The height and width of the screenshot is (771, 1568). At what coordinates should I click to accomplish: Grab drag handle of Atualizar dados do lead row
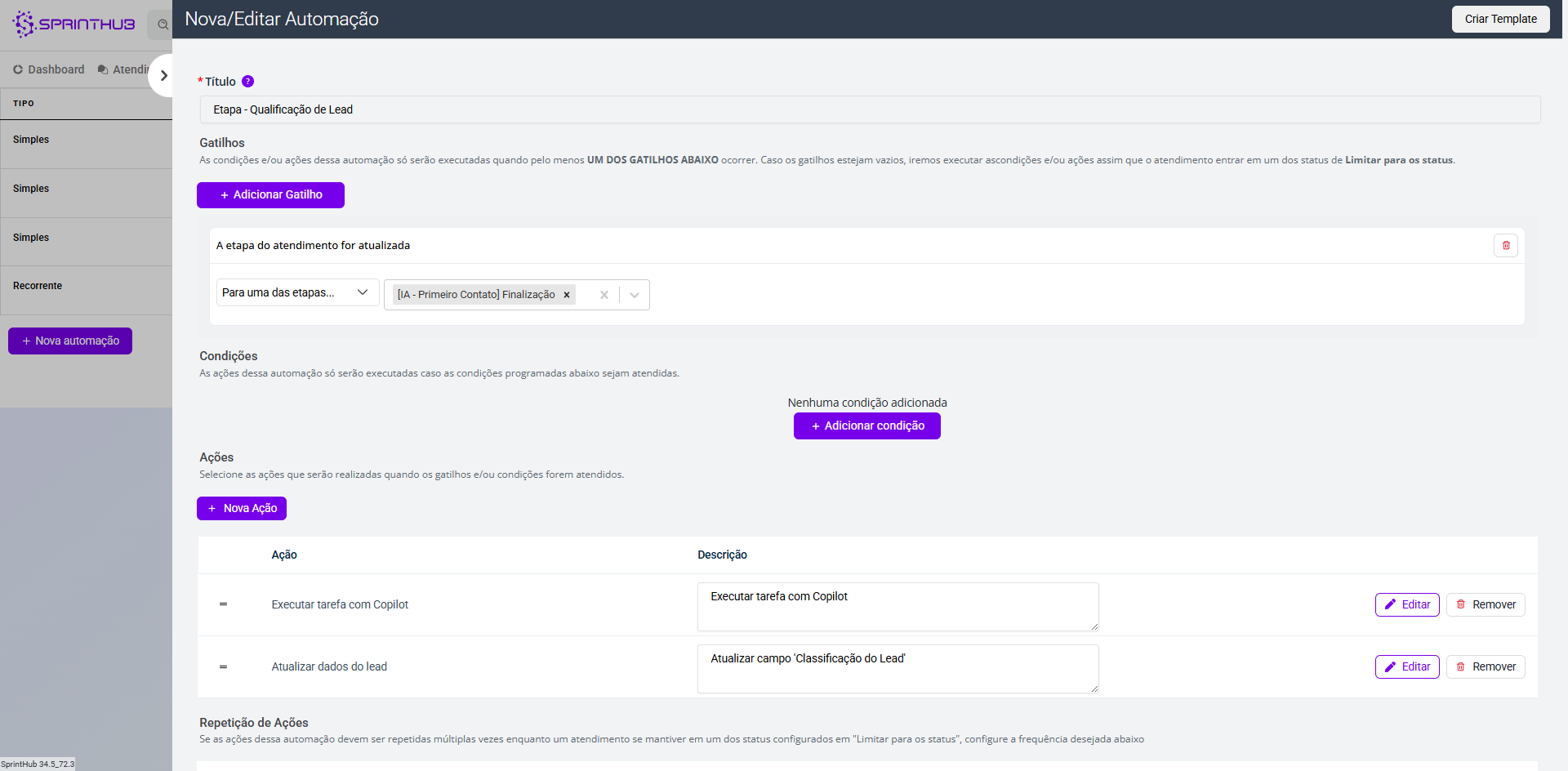[223, 667]
